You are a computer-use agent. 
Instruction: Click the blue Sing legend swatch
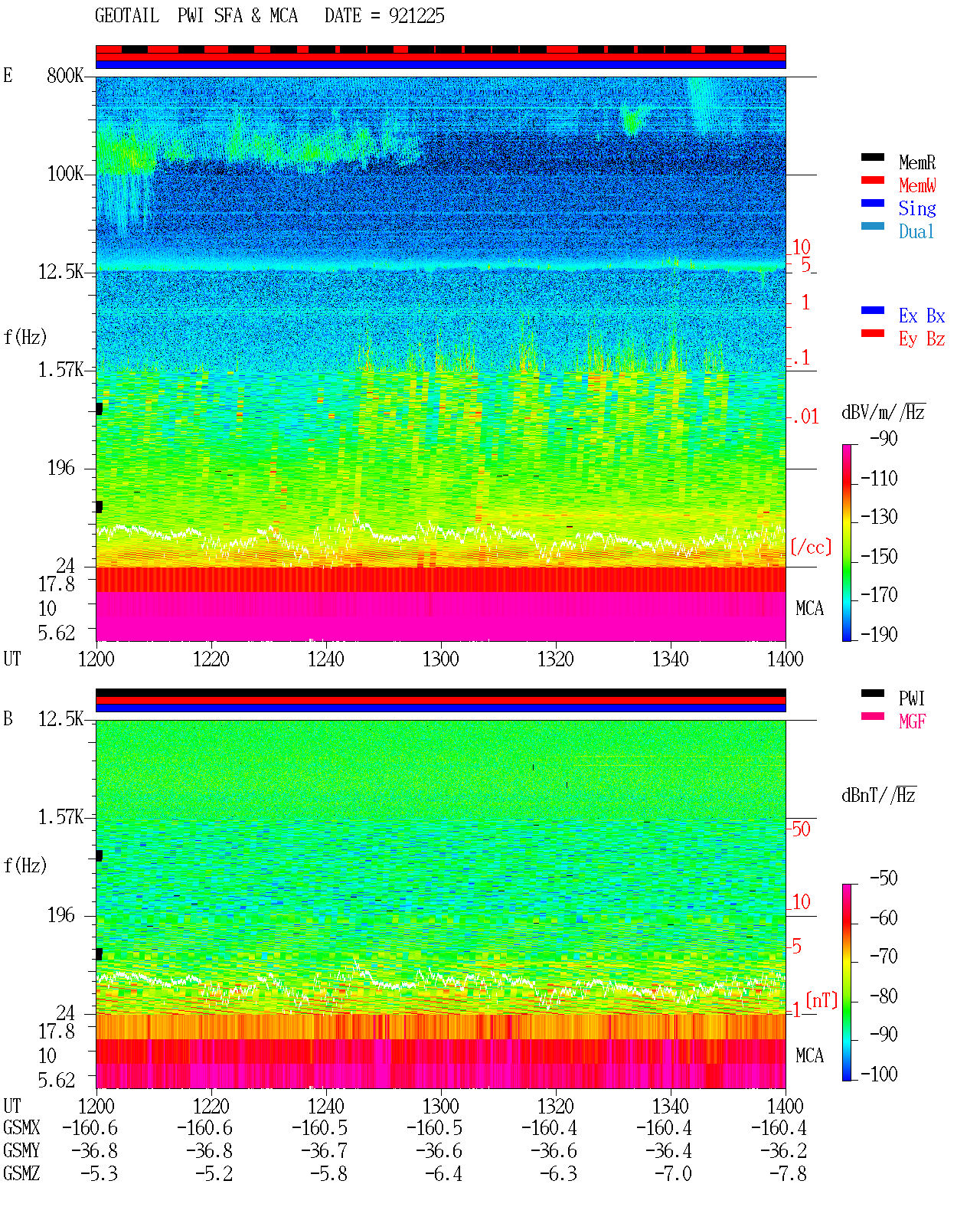coord(872,203)
